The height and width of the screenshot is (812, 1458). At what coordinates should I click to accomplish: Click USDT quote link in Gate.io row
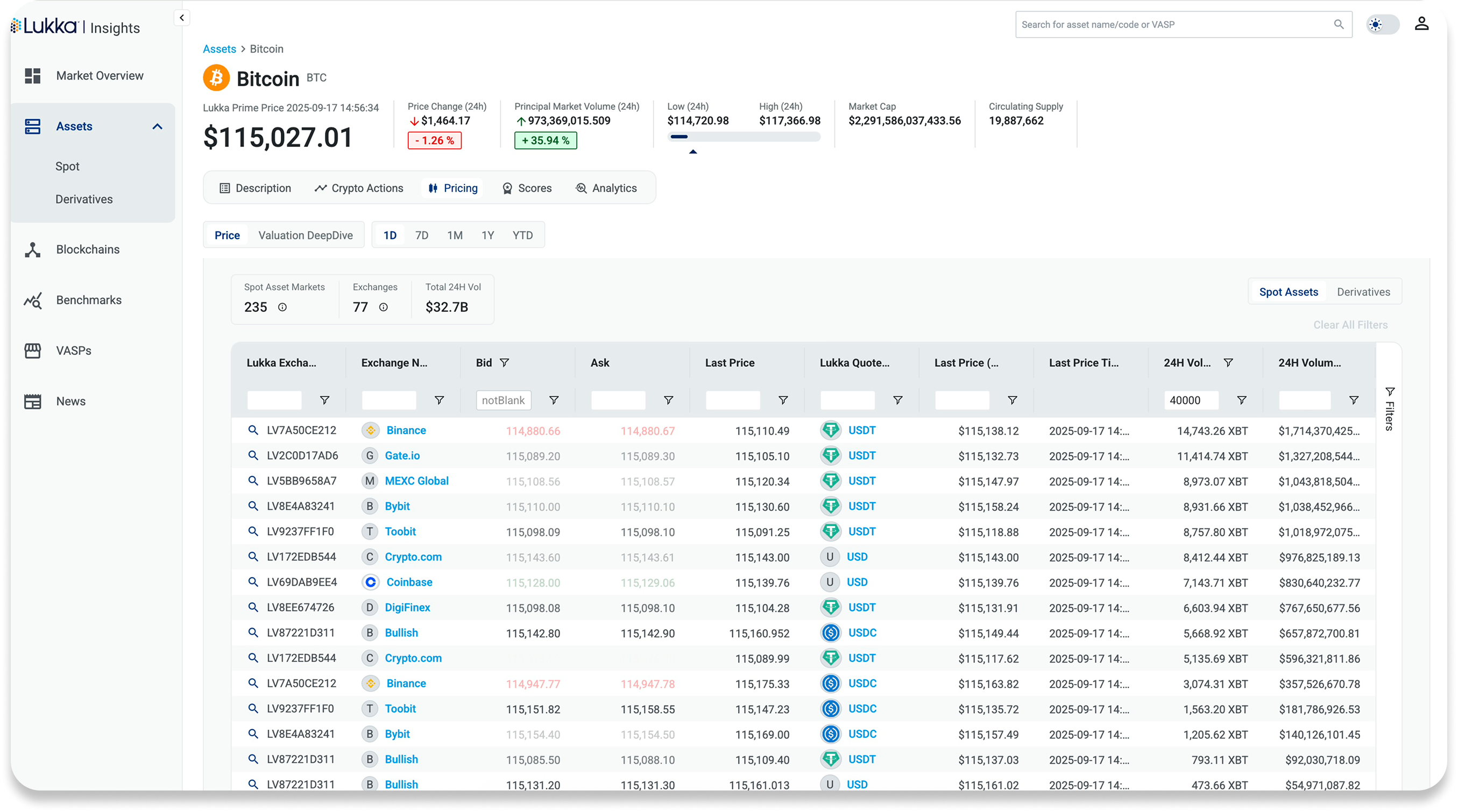pos(861,456)
